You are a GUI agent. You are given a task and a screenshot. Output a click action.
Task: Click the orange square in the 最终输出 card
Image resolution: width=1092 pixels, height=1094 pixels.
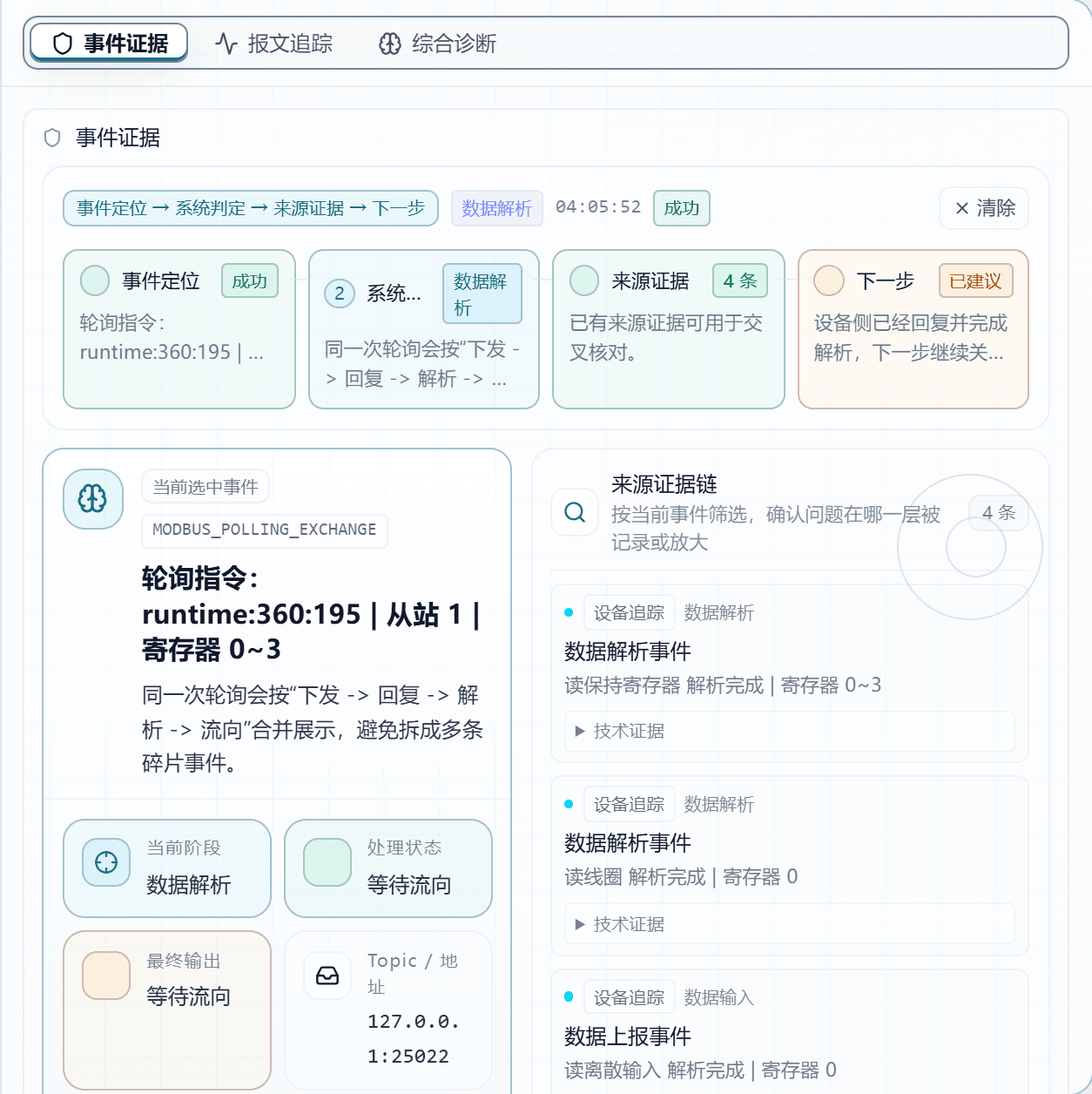[x=106, y=976]
